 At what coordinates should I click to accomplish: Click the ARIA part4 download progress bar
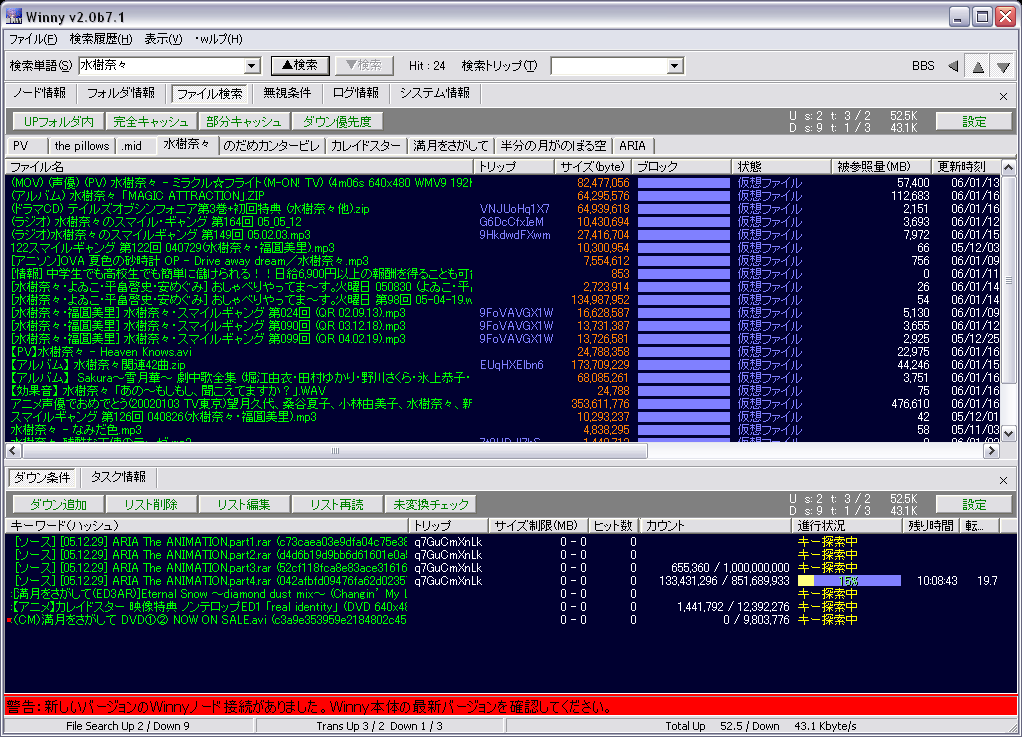coord(849,580)
